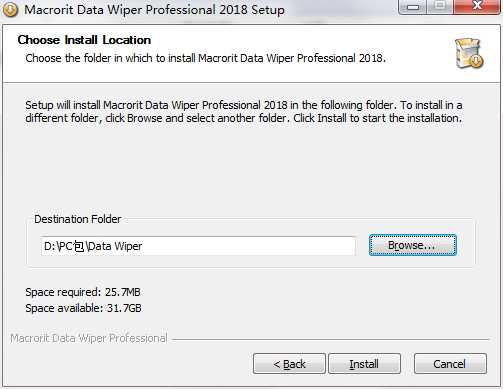Click the blank gray area above Destination Folder
The image size is (503, 389).
click(250, 170)
